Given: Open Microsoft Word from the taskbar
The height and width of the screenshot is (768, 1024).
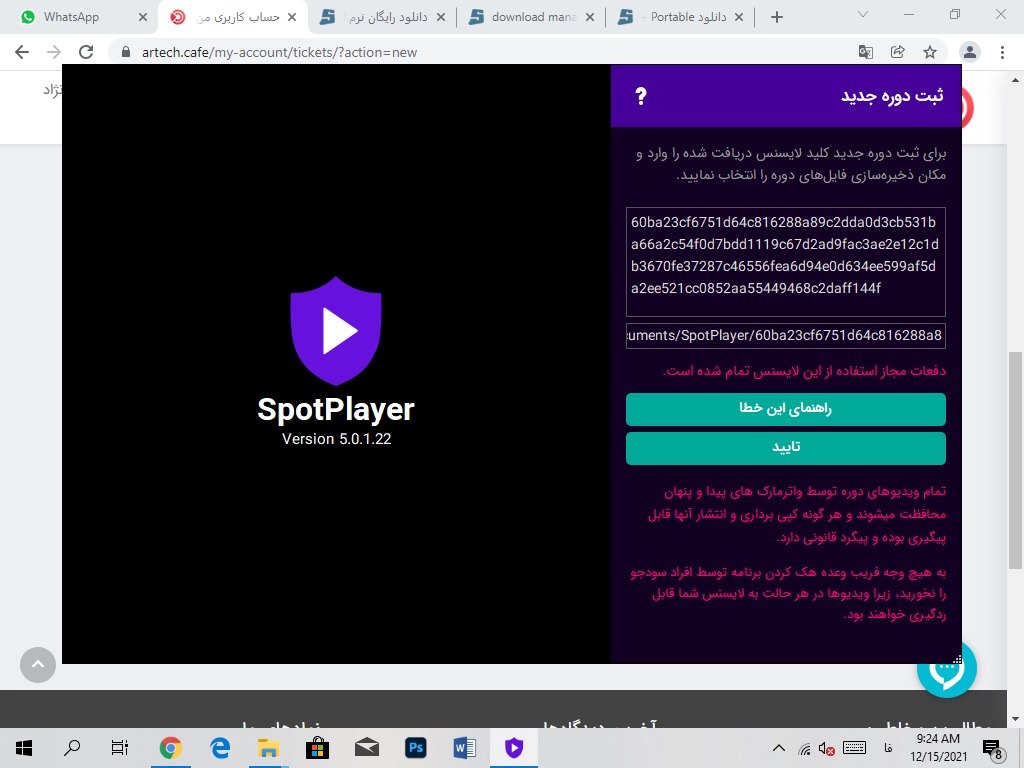Looking at the screenshot, I should pyautogui.click(x=464, y=747).
